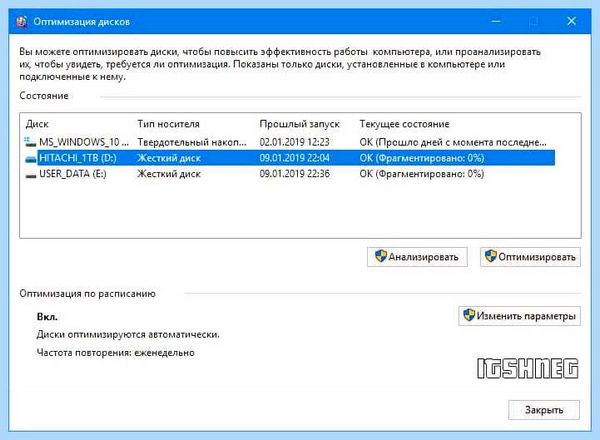Viewport: 600px width, 440px height.
Task: Sort by the Диск column header
Action: point(37,124)
